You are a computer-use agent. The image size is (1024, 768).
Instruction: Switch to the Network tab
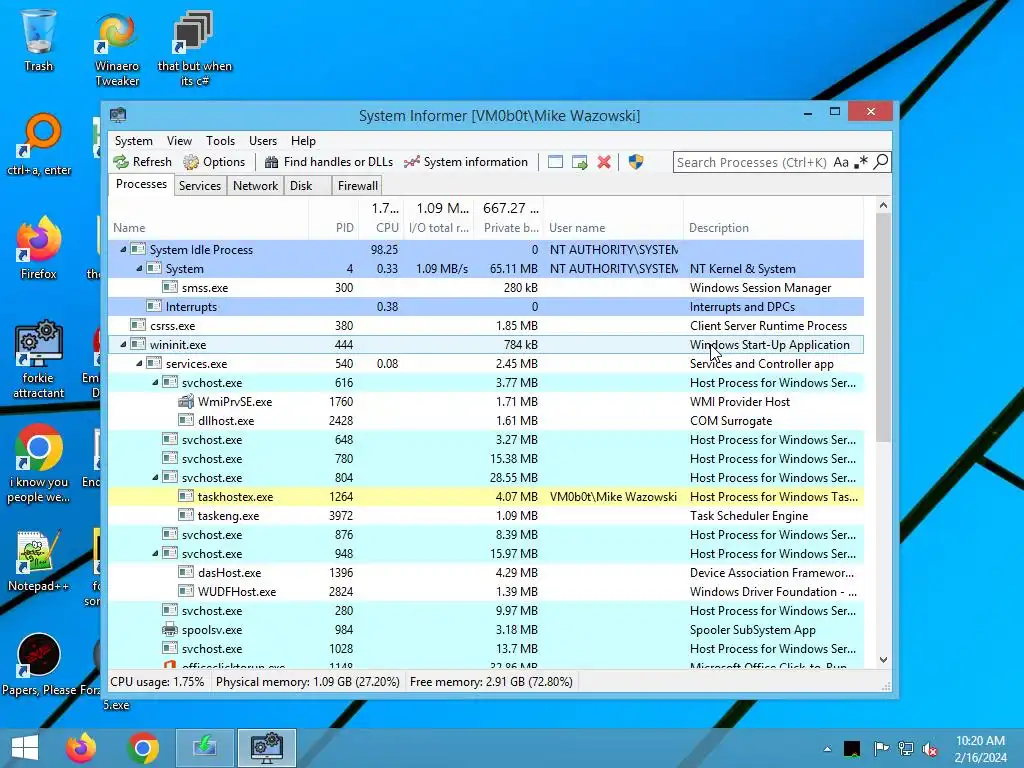(255, 186)
